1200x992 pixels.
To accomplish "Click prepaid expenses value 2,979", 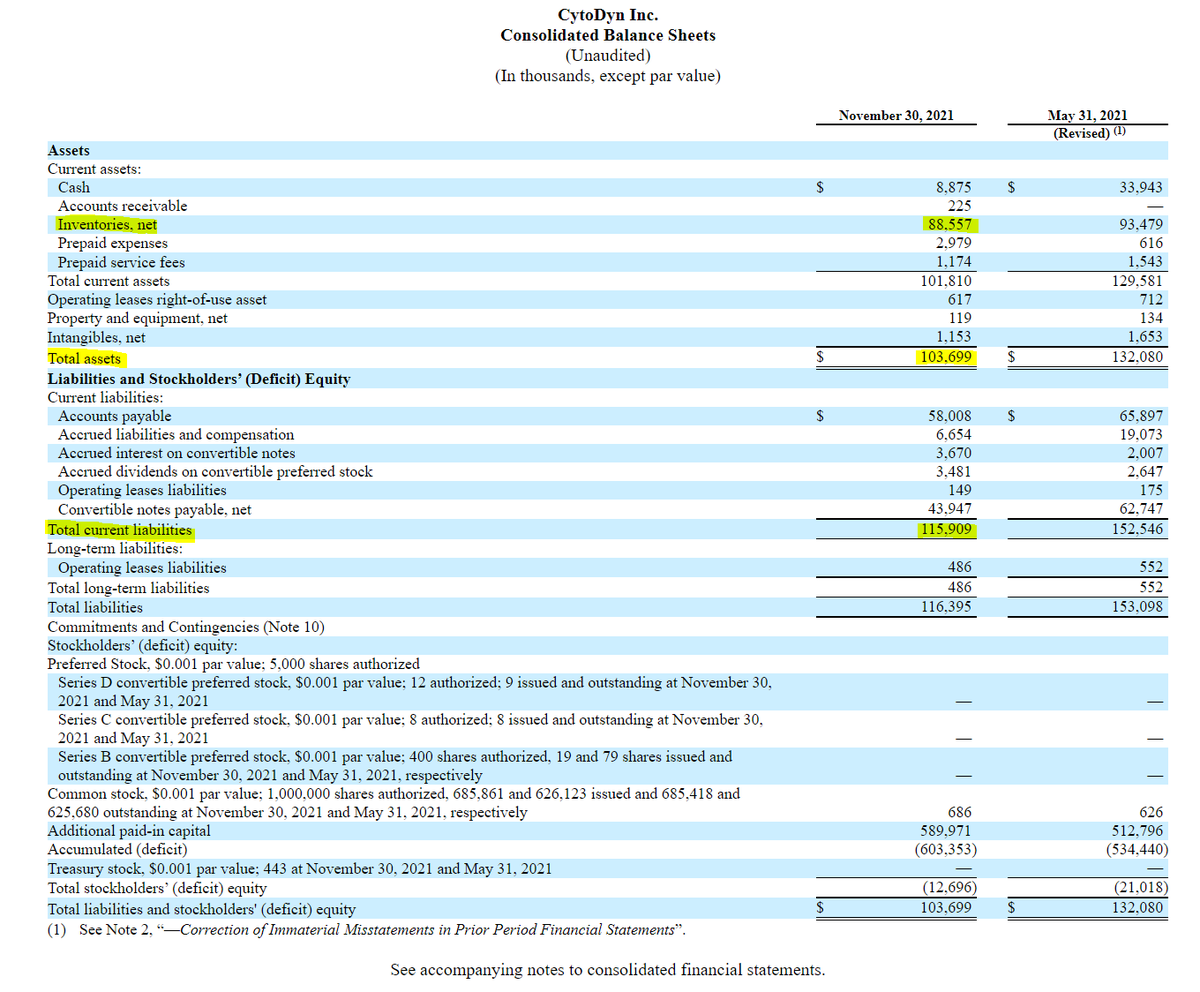I will pyautogui.click(x=954, y=243).
